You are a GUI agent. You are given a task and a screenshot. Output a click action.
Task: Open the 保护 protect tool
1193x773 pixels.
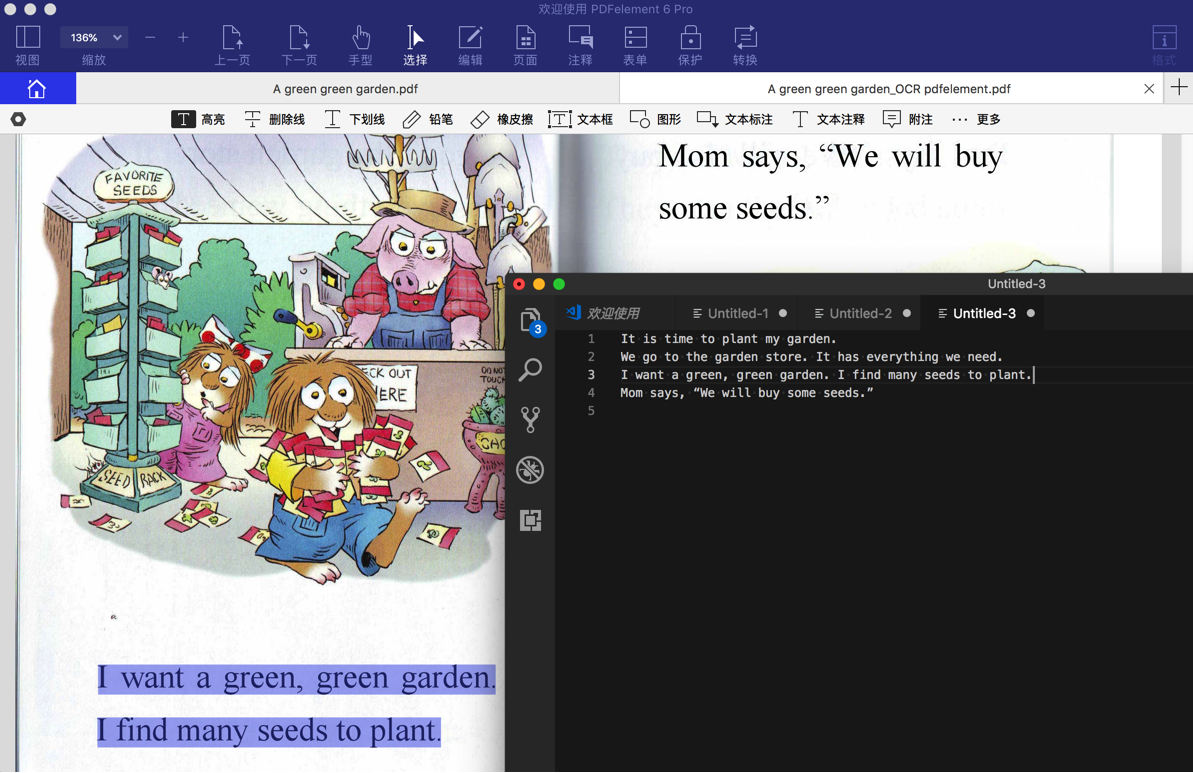[x=690, y=45]
